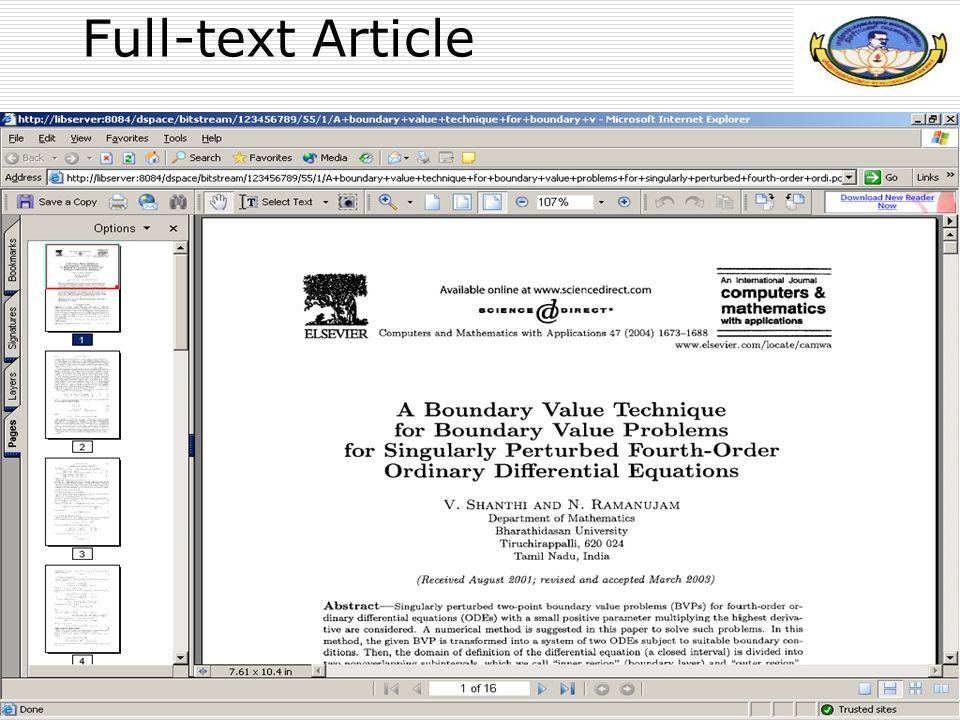Switch to Continuous page layout
960x720 pixels.
[x=890, y=689]
